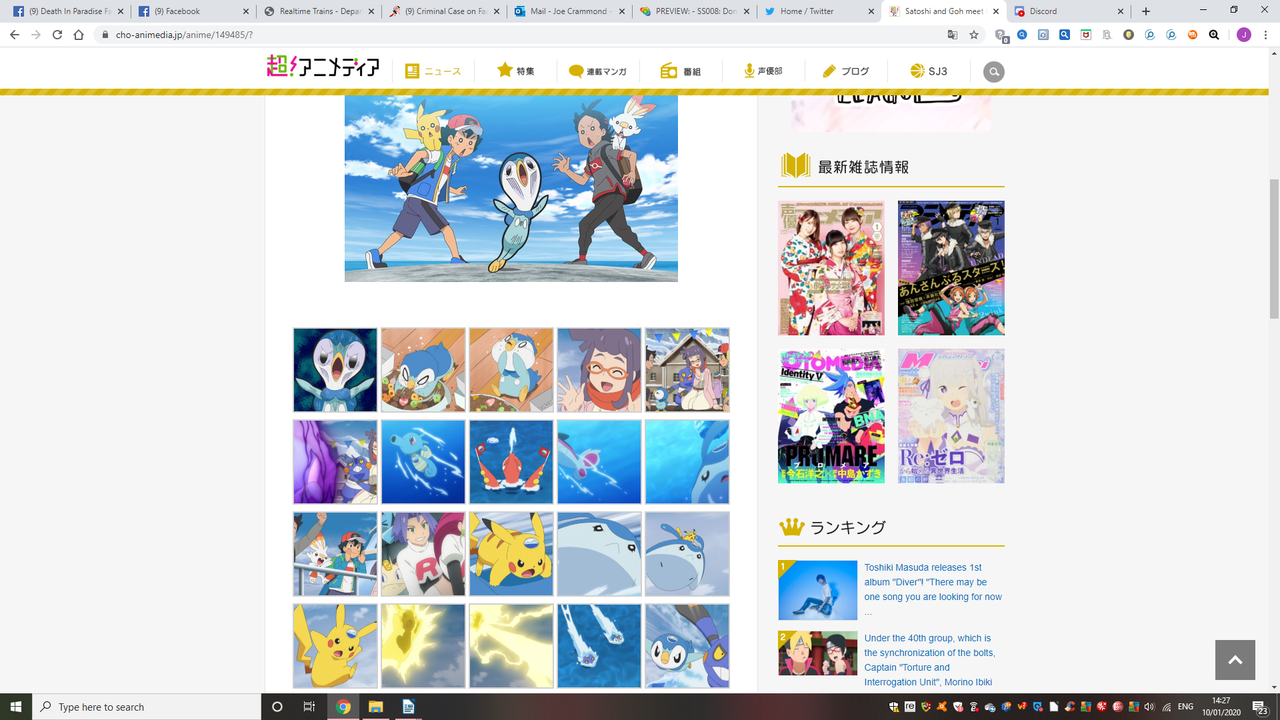Open the kimono girls magazine cover
Screen dimensions: 1280x720
point(831,268)
